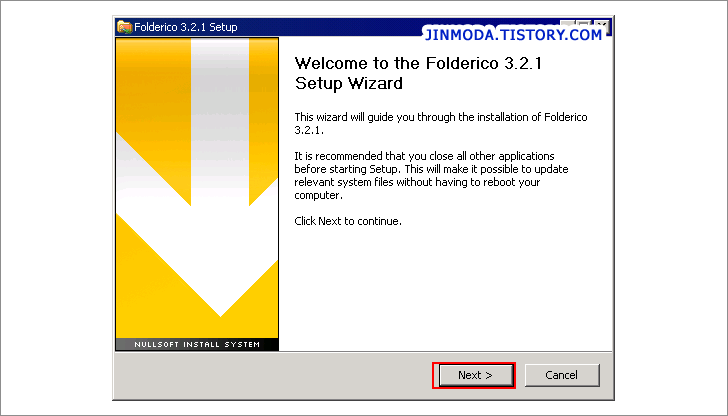The height and width of the screenshot is (416, 728).
Task: Click the 'It is recommended that you close' paragraph
Action: [431, 176]
